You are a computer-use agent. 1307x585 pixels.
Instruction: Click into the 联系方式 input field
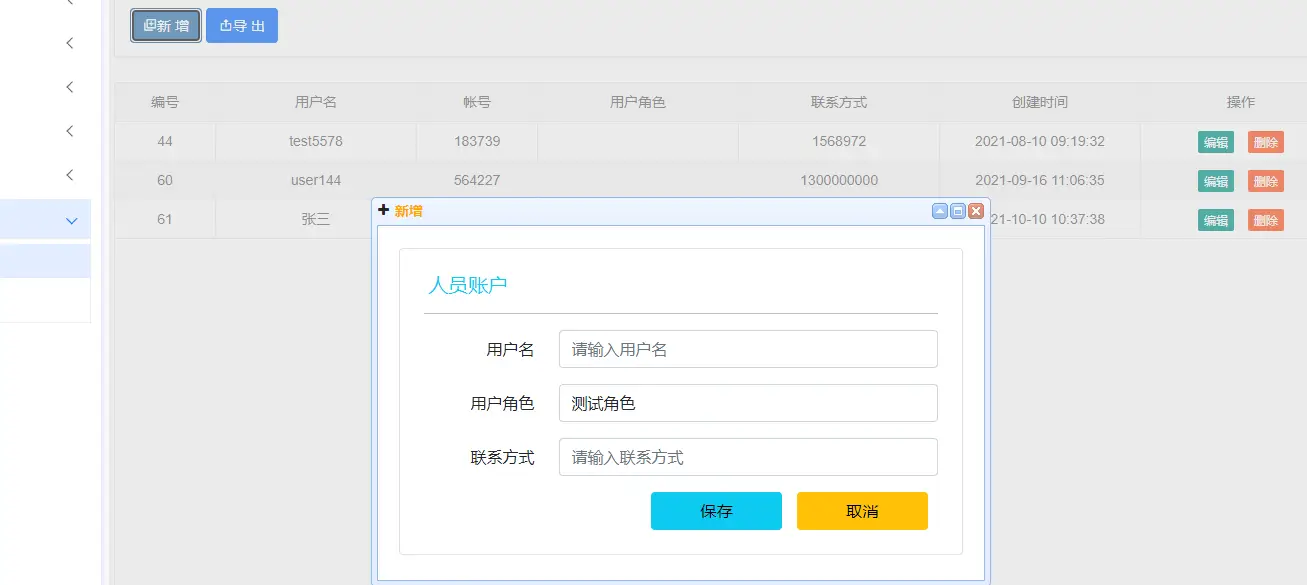click(747, 457)
